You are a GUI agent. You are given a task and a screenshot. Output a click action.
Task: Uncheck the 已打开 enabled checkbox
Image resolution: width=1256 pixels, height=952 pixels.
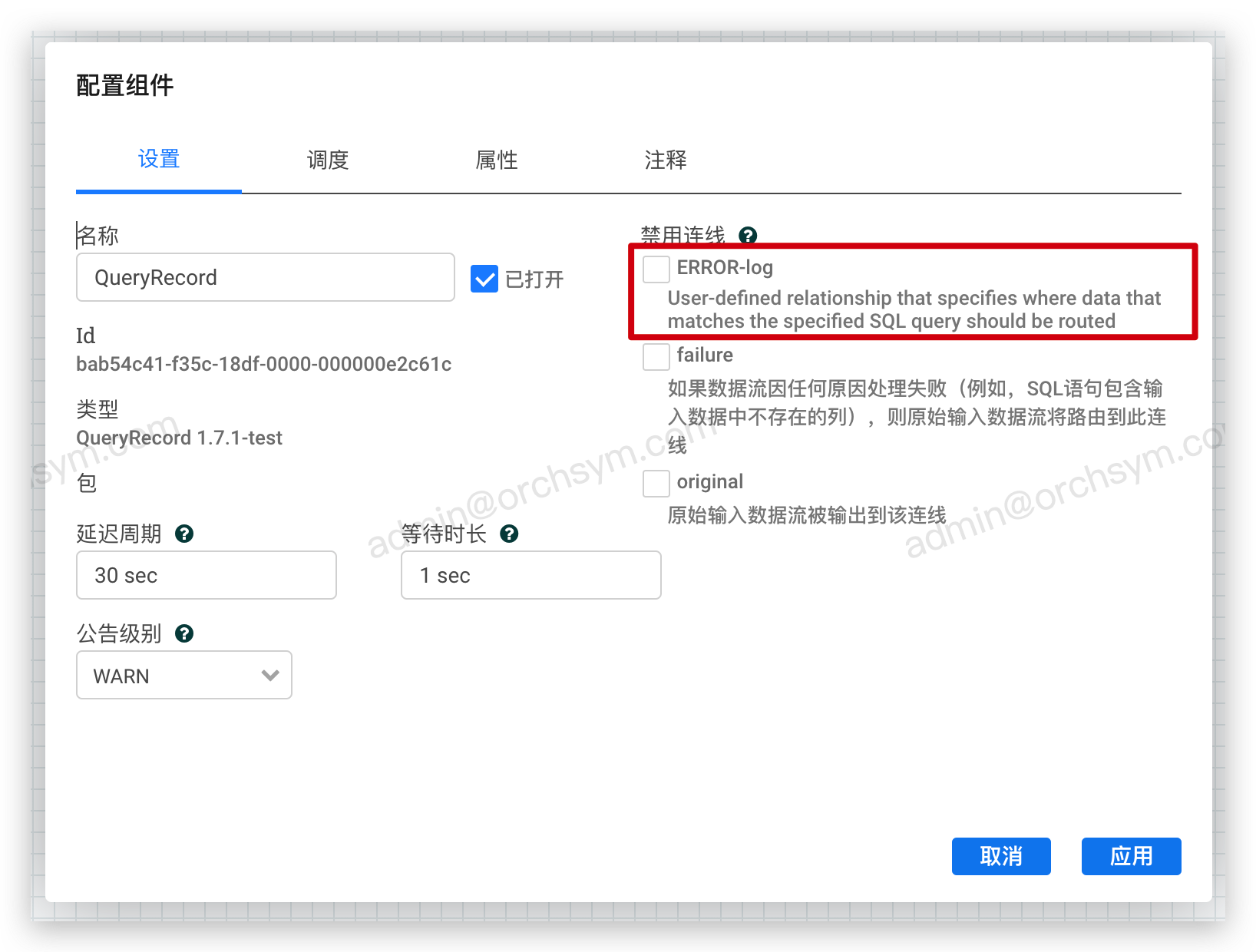tap(484, 279)
